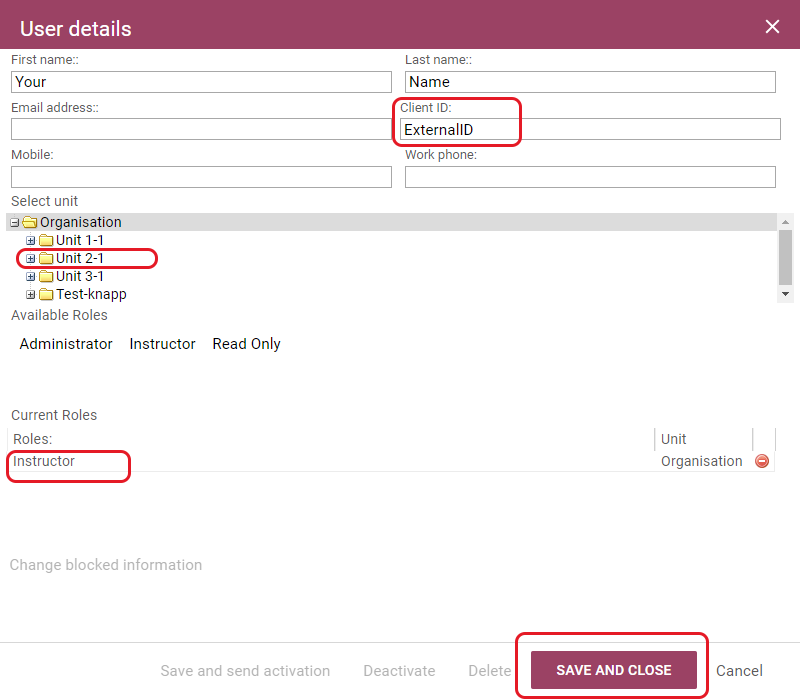Click the Organisation folder icon
The image size is (800, 699).
pyautogui.click(x=29, y=222)
